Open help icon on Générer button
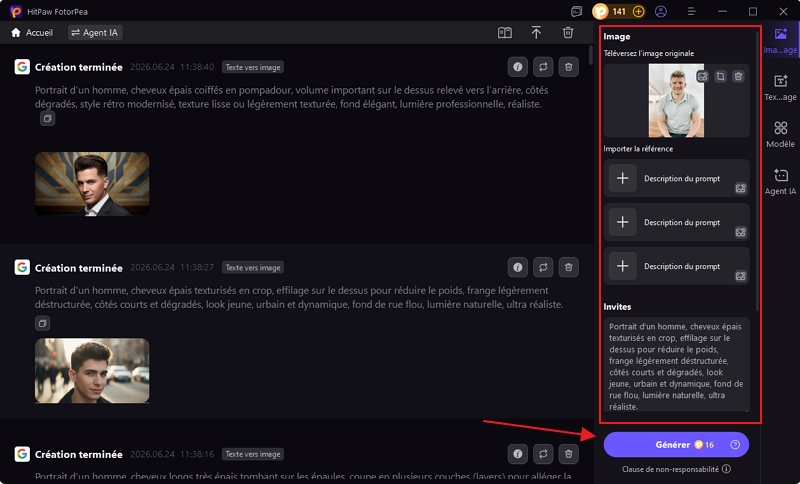Screen dimensions: 800x484 coord(735,445)
